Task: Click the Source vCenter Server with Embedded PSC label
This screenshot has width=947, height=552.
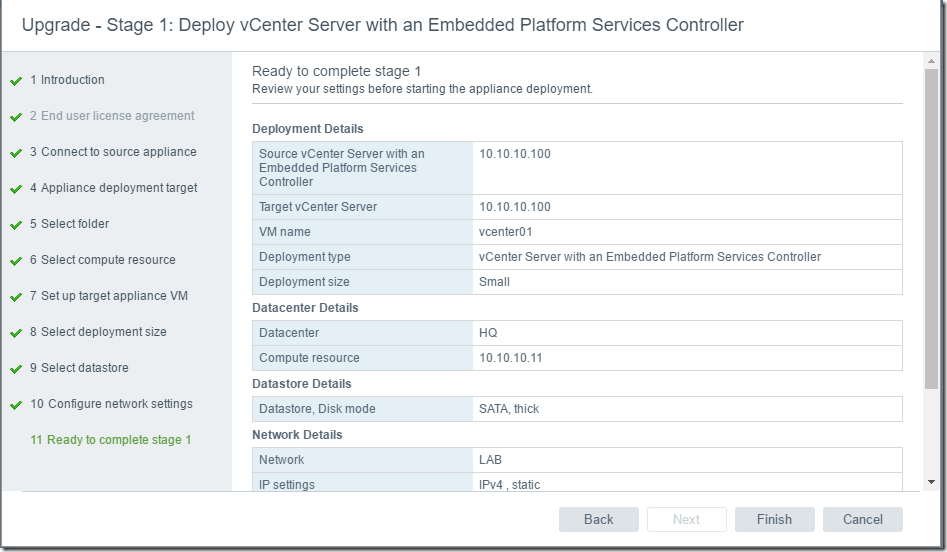Action: click(342, 168)
